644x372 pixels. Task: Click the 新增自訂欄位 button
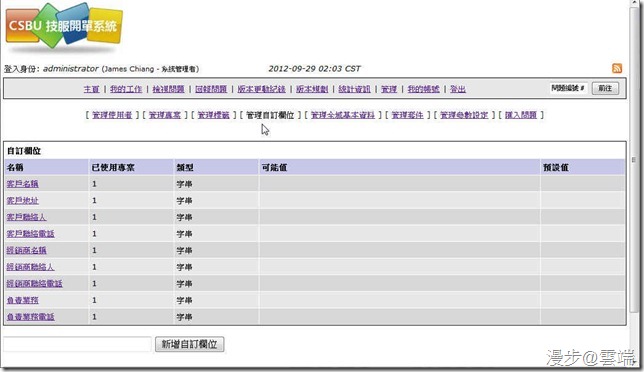click(x=189, y=344)
